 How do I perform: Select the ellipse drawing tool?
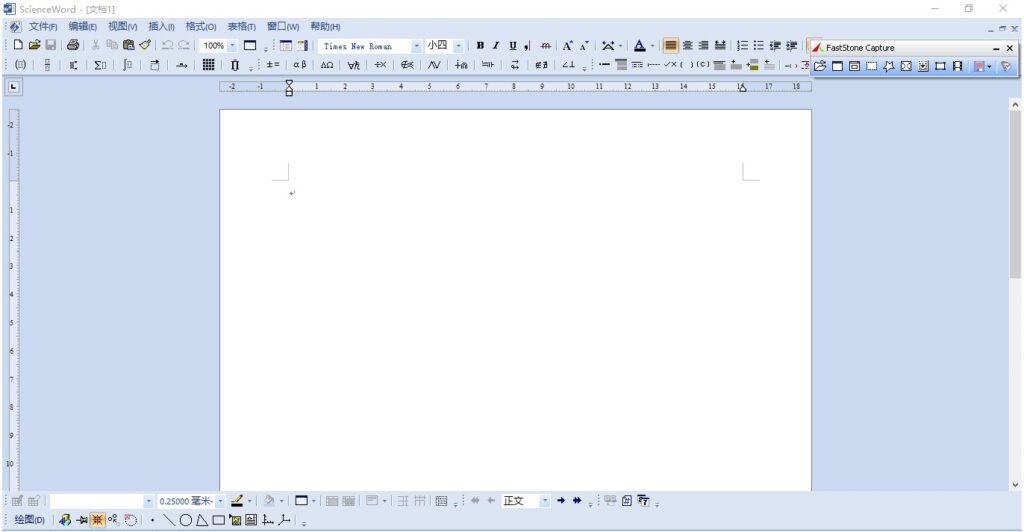pyautogui.click(x=185, y=520)
